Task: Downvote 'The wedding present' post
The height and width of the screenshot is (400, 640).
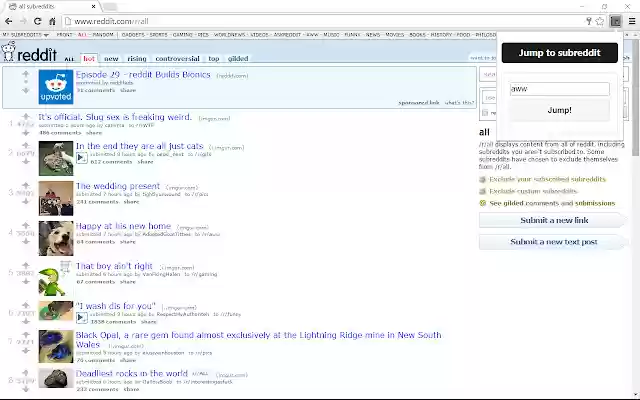Action: [26, 202]
